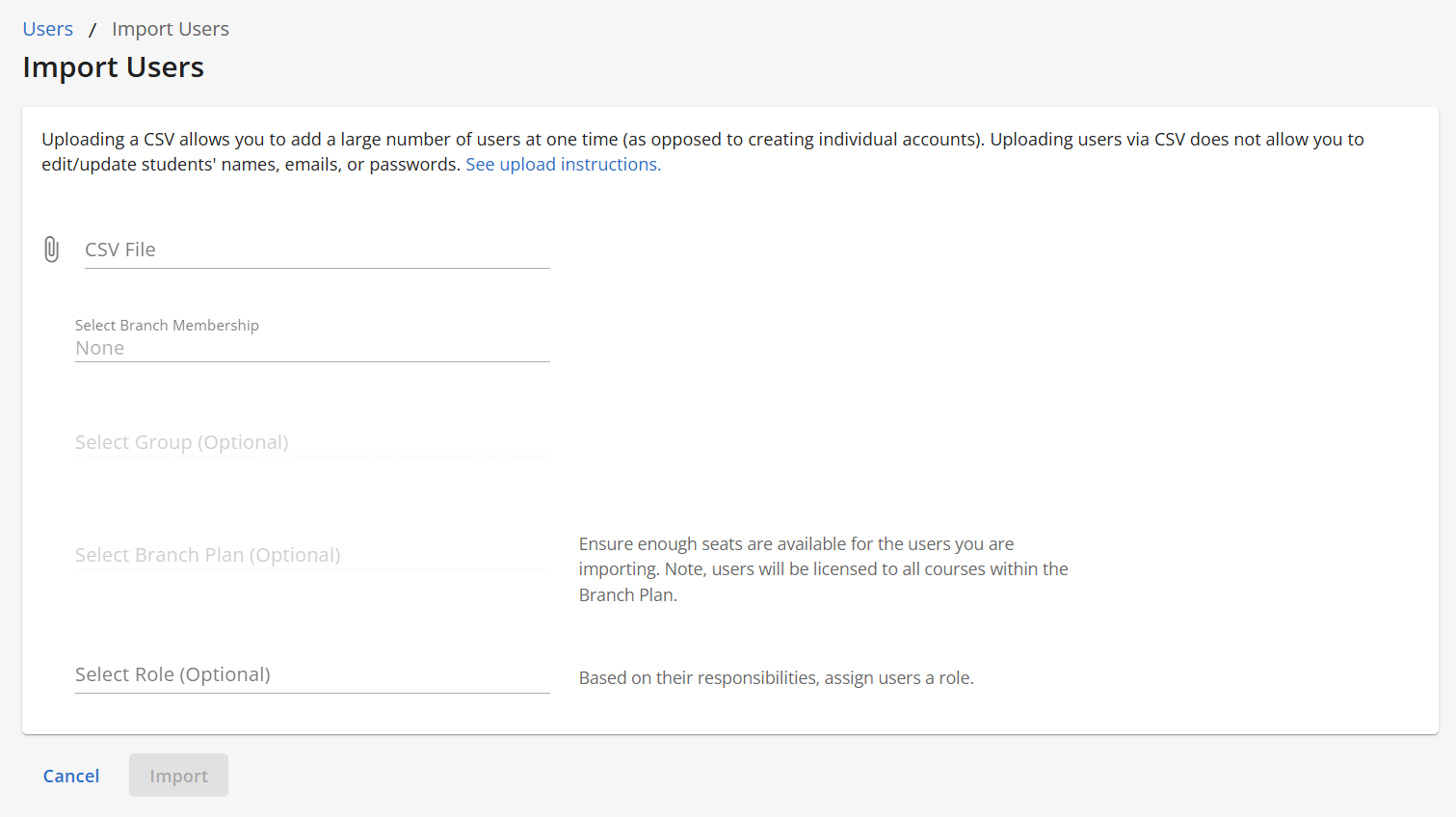
Task: Expand the Select Group (Optional) dropdown
Action: pos(312,442)
